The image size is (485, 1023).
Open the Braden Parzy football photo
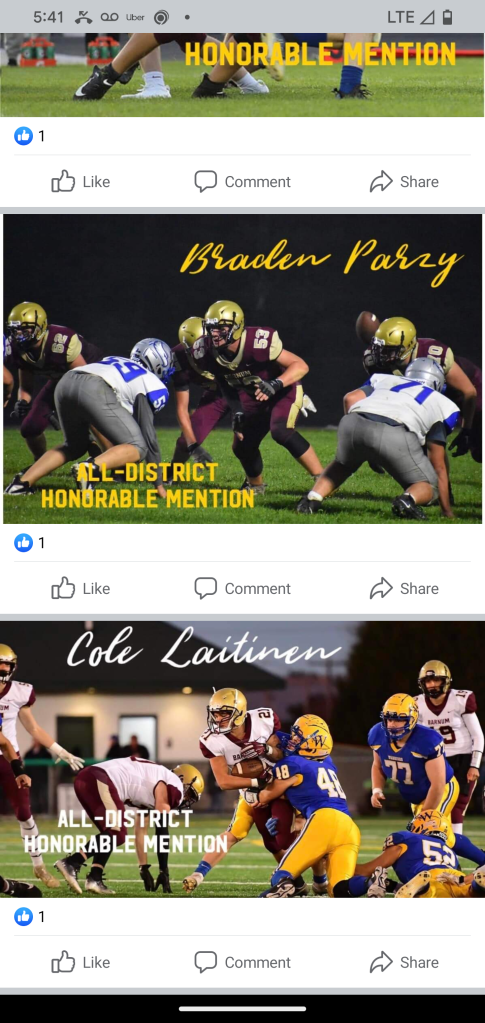(242, 369)
